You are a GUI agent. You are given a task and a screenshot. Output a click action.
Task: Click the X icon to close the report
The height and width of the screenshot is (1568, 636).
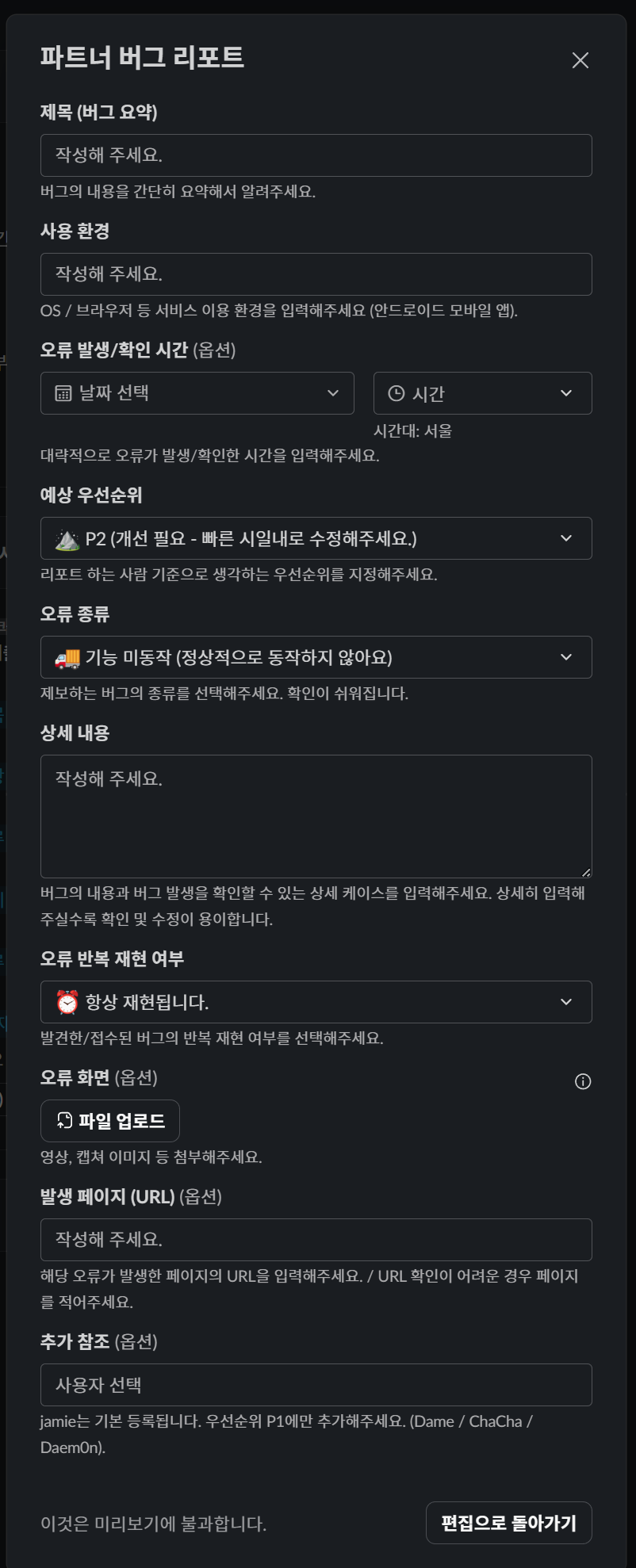[580, 60]
